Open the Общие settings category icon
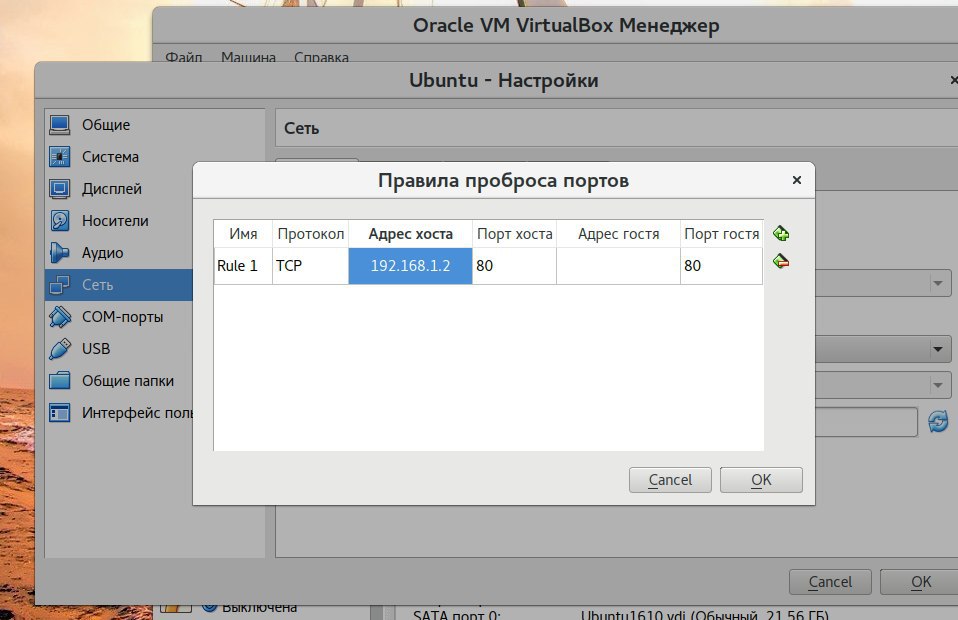 click(59, 125)
